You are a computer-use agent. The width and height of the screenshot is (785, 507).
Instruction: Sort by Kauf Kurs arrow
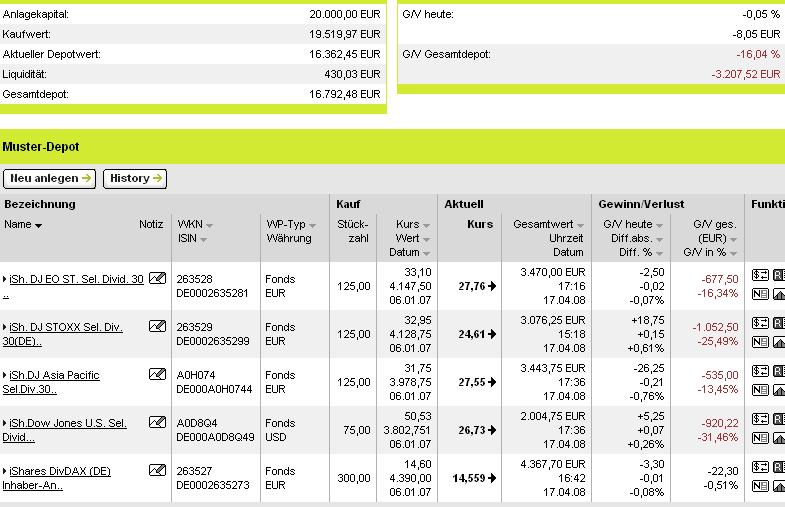click(x=426, y=226)
